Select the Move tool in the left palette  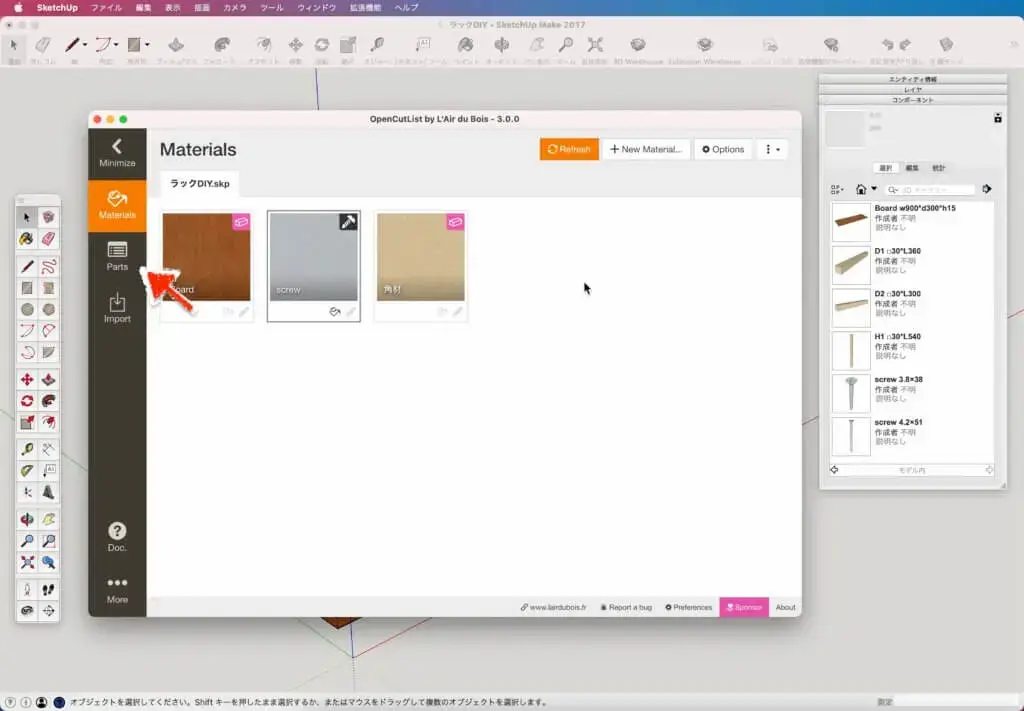pos(27,379)
